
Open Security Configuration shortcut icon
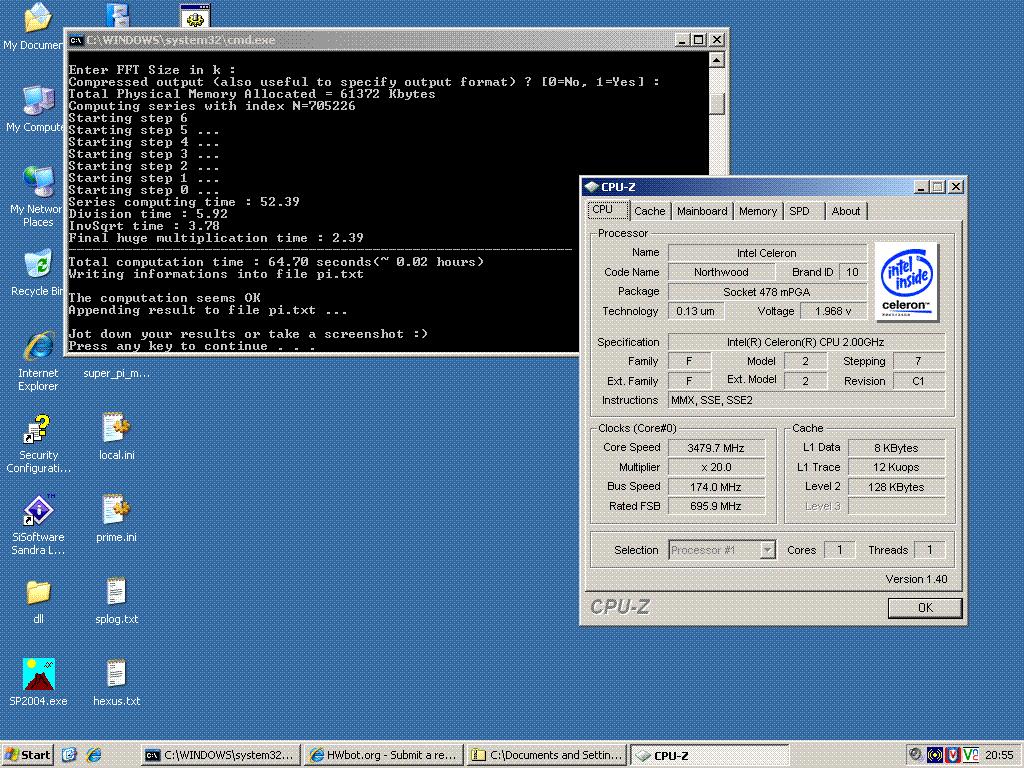[37, 429]
